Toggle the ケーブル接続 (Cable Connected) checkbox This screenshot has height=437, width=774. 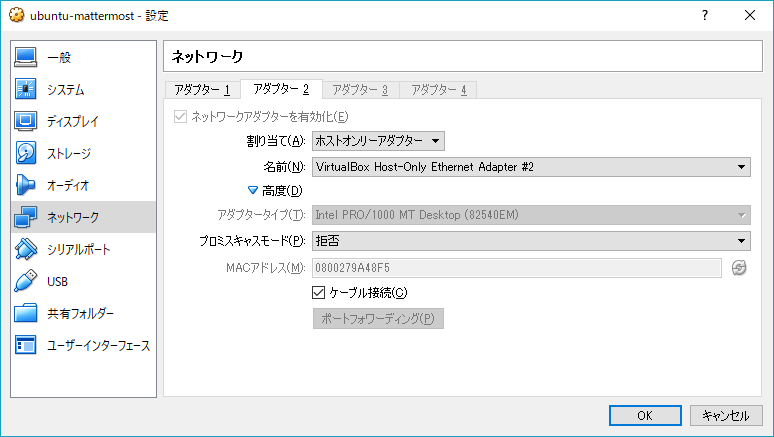(x=320, y=293)
